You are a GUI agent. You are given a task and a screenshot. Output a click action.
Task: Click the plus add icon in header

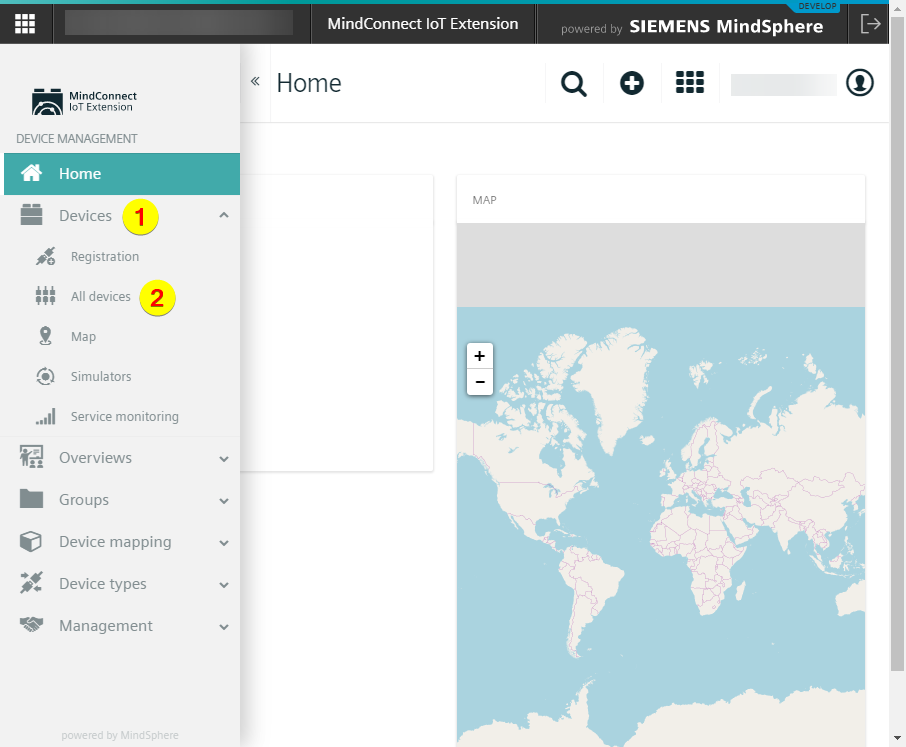point(632,84)
